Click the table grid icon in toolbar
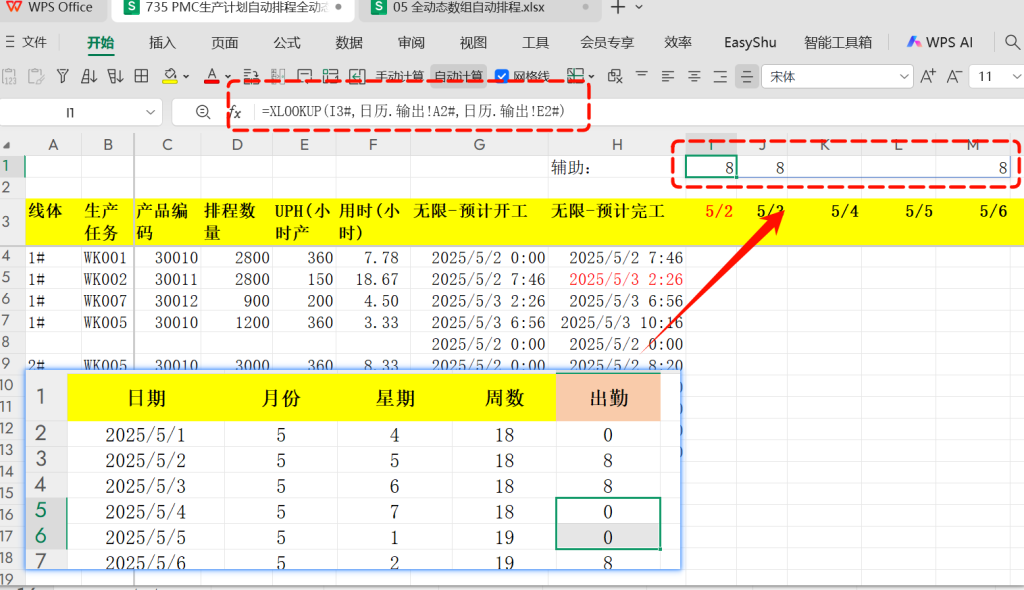The image size is (1024, 590). click(141, 76)
